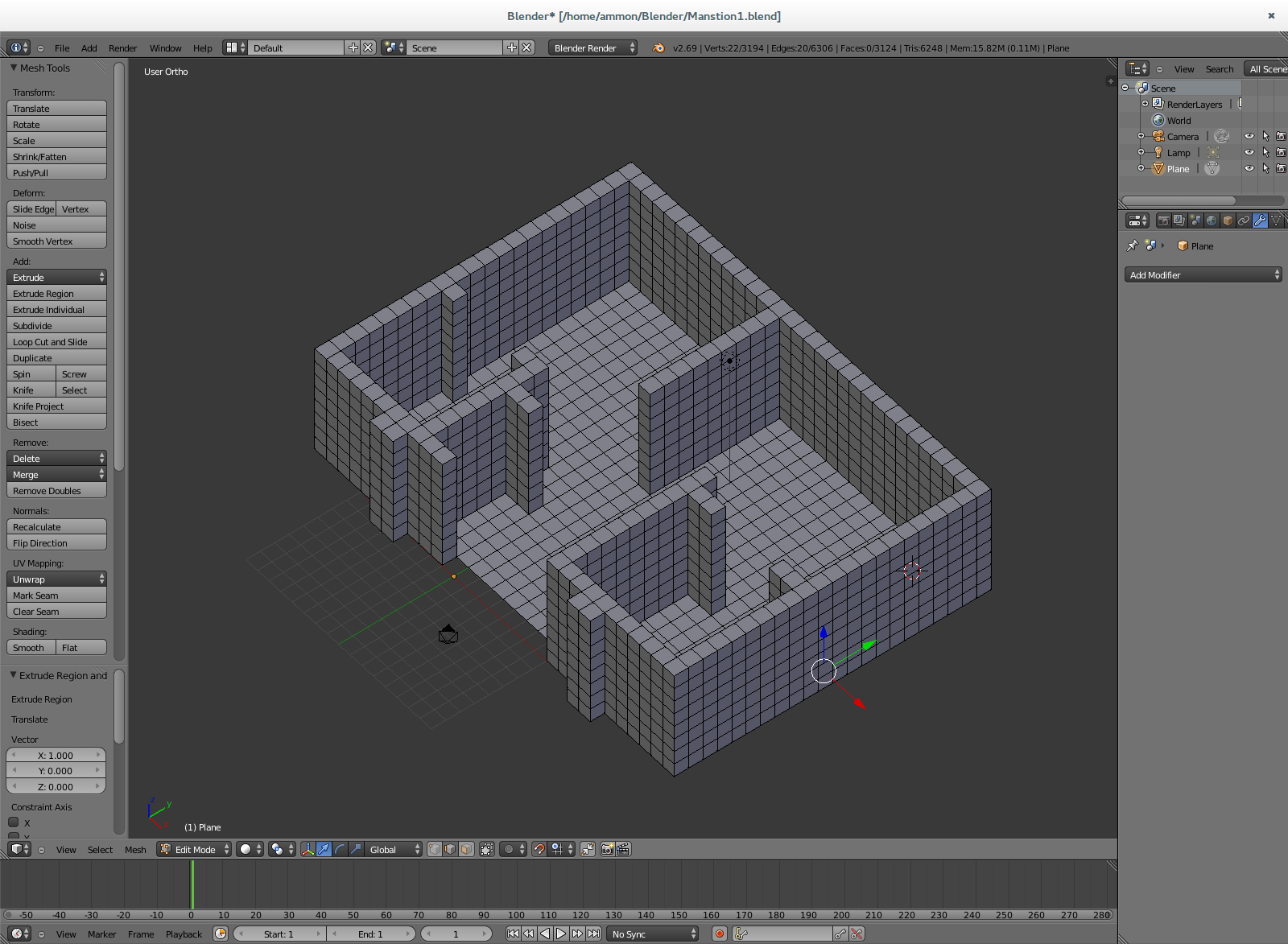
Task: Click the OpenGL render animation clapper icon
Action: pyautogui.click(x=624, y=849)
